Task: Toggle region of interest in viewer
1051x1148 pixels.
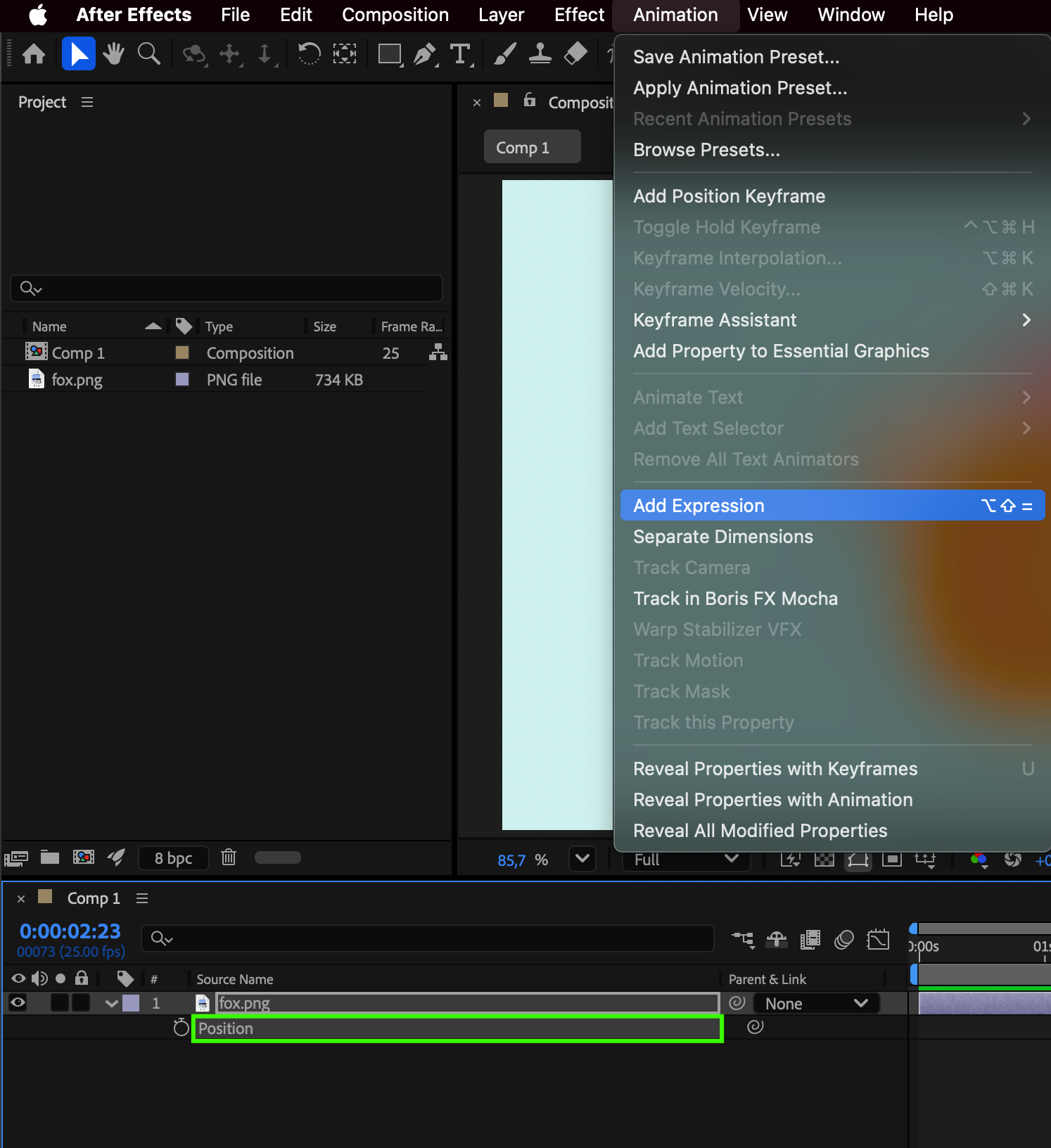Action: pyautogui.click(x=892, y=860)
